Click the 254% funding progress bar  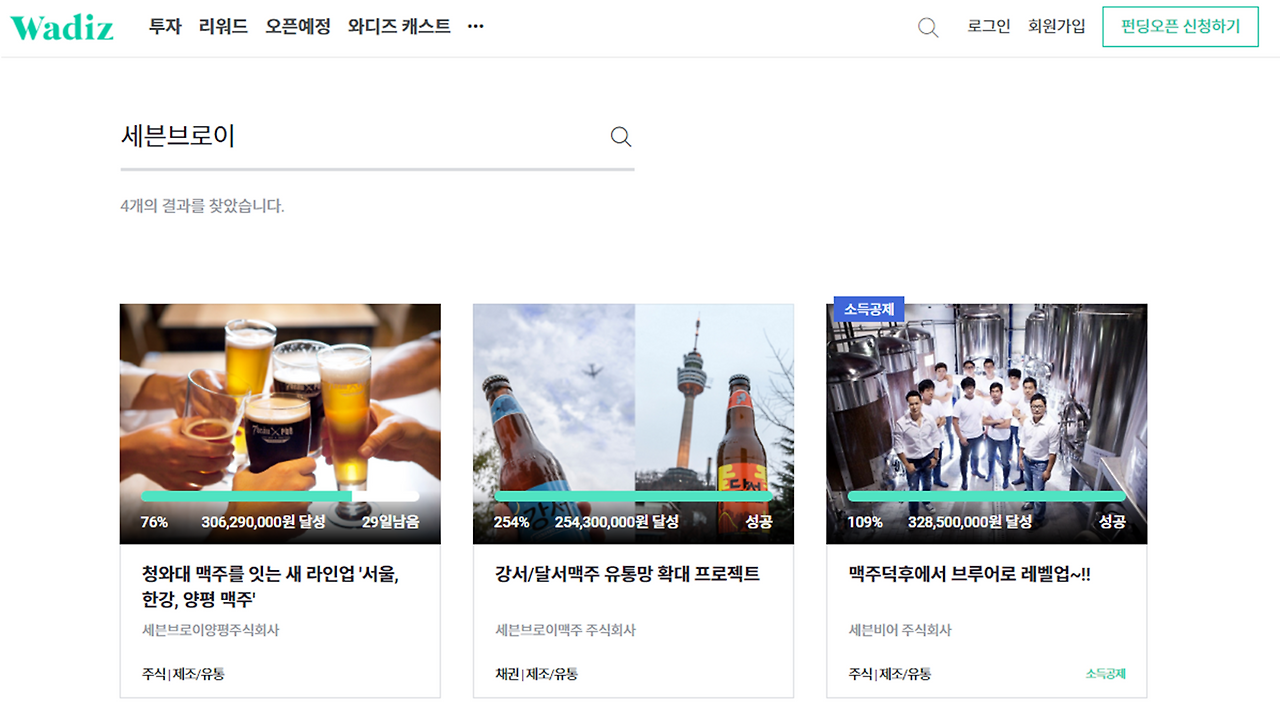[634, 496]
